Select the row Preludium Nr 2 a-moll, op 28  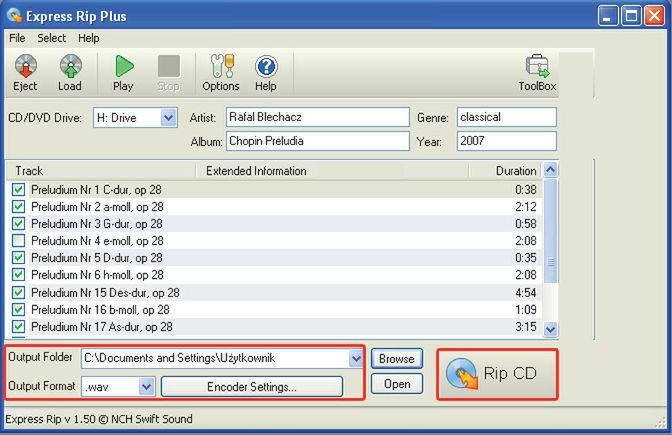tap(274, 207)
